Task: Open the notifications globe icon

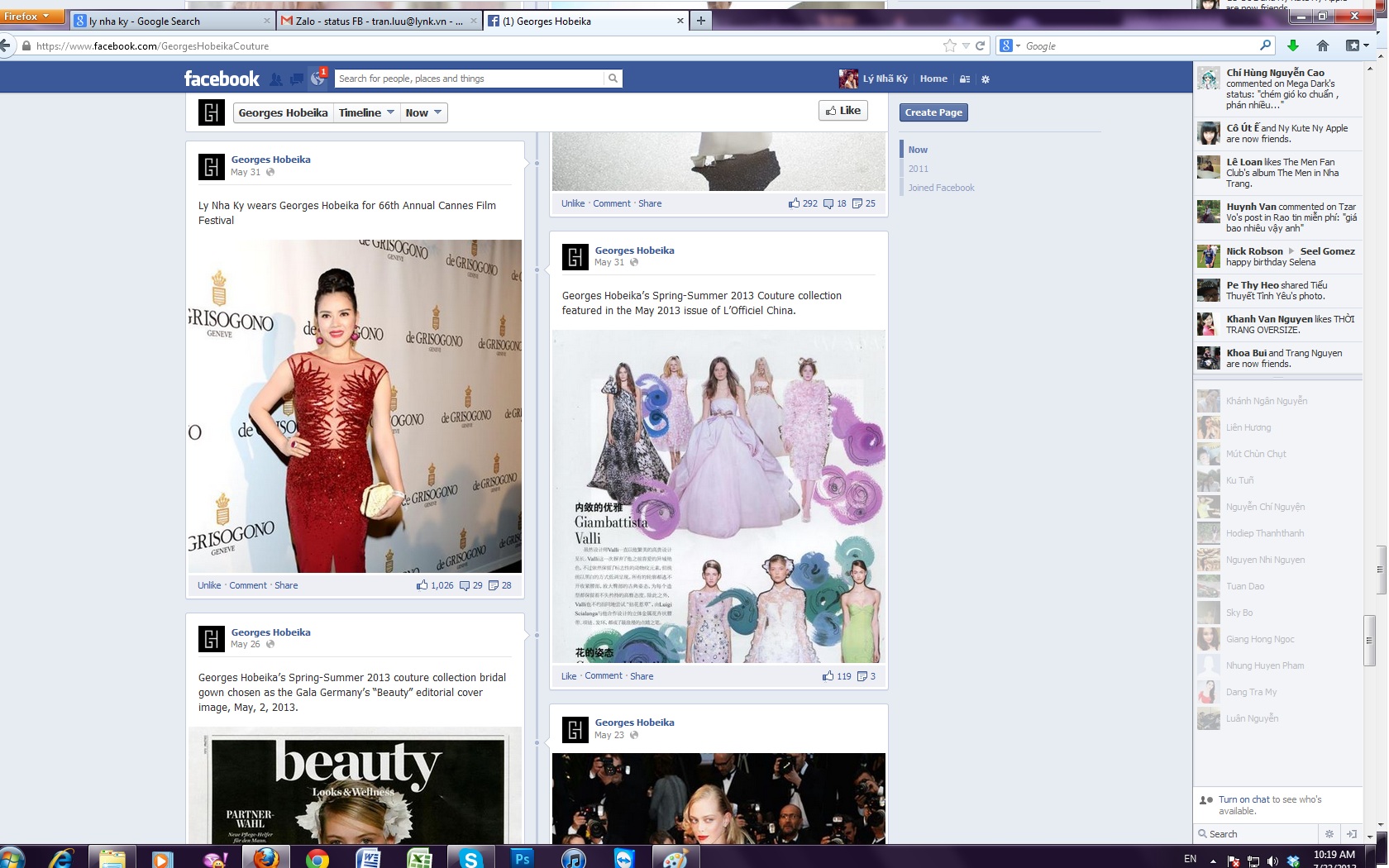Action: (317, 79)
